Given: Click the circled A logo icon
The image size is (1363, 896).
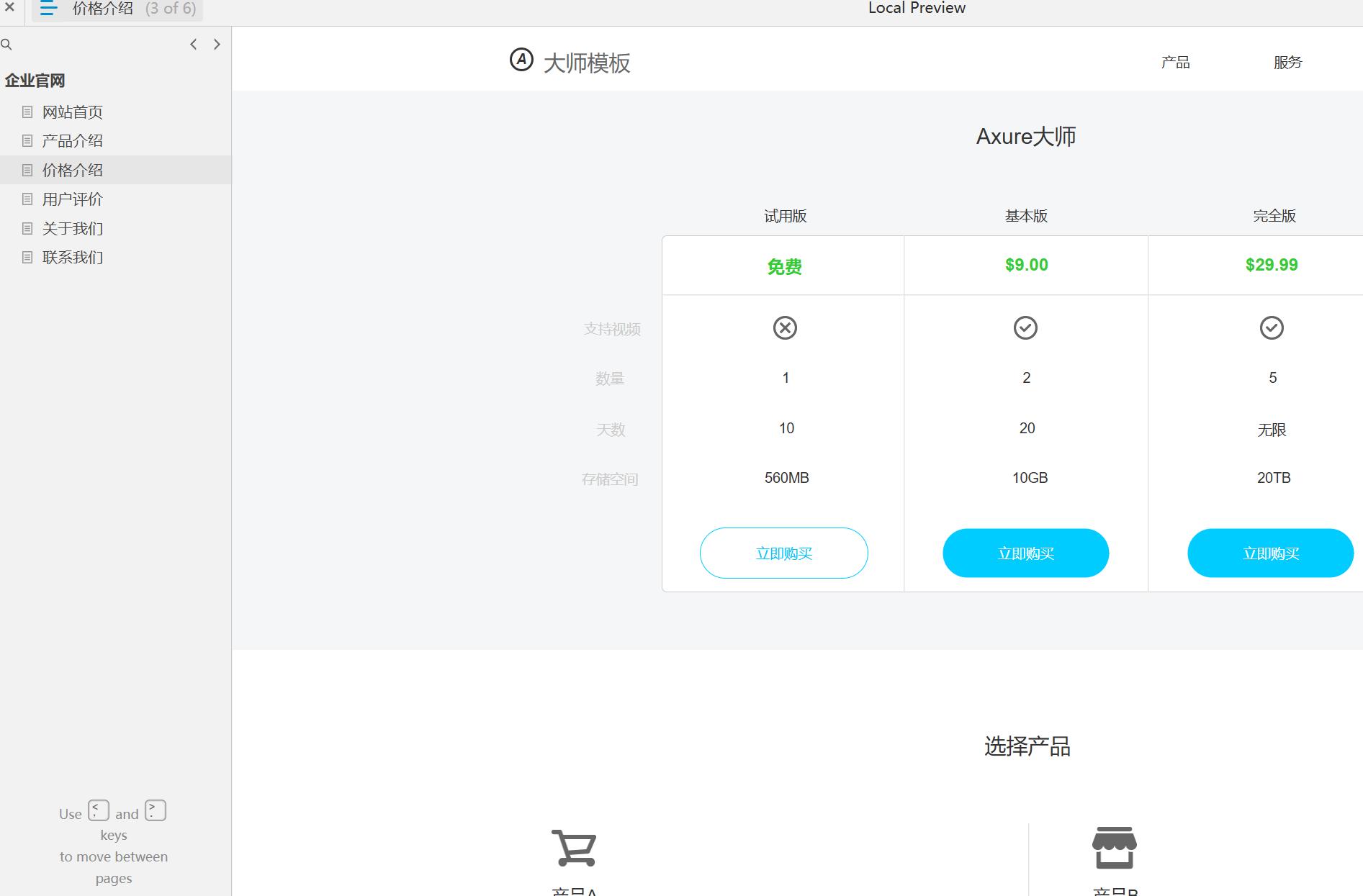Looking at the screenshot, I should pyautogui.click(x=521, y=60).
